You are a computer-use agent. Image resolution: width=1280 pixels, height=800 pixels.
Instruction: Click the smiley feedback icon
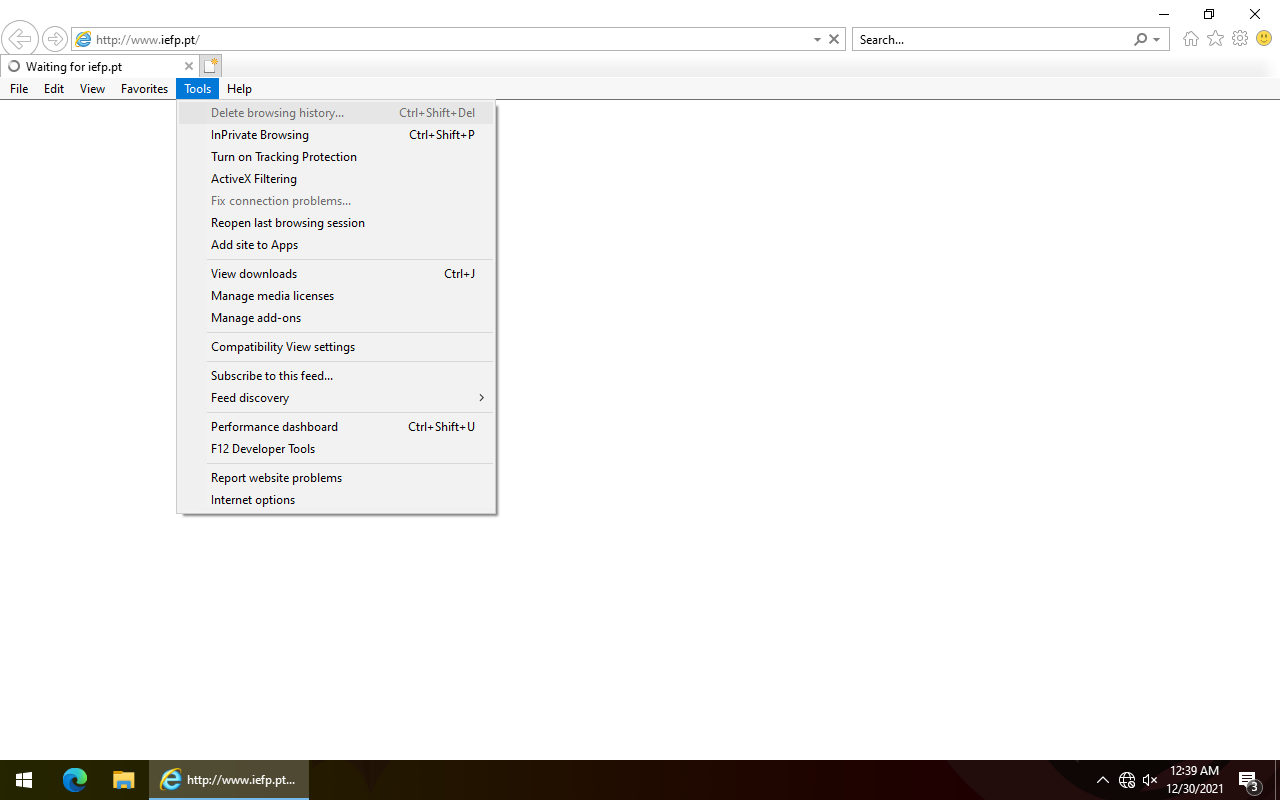click(x=1264, y=39)
